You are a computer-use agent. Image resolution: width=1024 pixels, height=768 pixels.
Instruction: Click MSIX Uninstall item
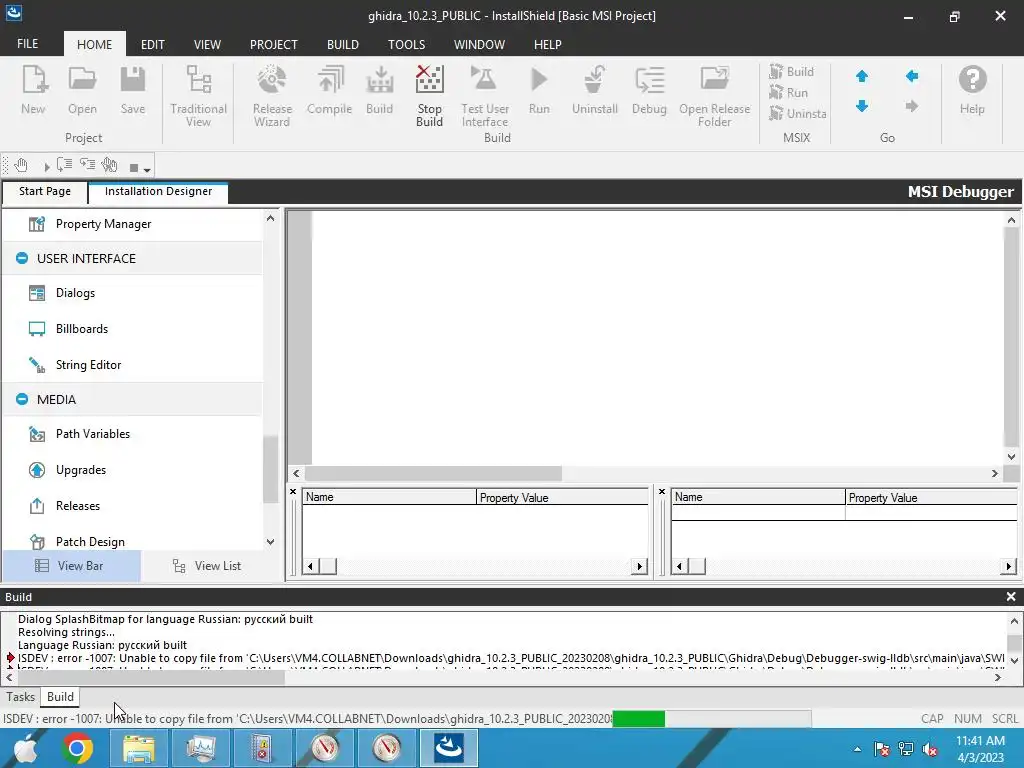click(x=797, y=114)
